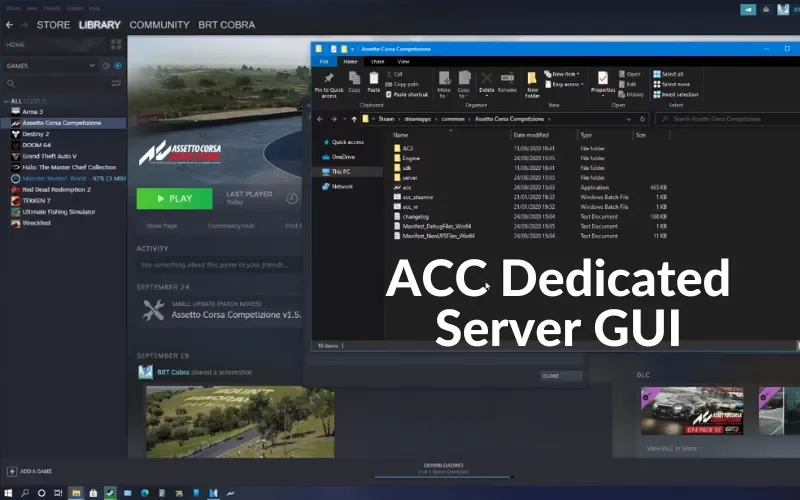Image resolution: width=800 pixels, height=500 pixels.
Task: Collapse the ALL games category
Action: click(x=6, y=101)
